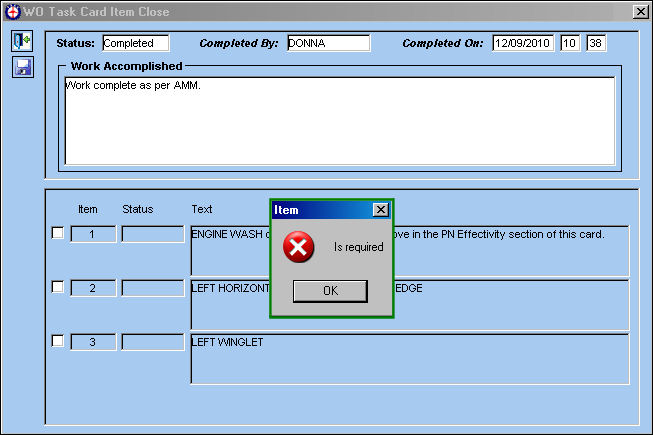Click item number field 1
The width and height of the screenshot is (653, 435).
click(93, 234)
